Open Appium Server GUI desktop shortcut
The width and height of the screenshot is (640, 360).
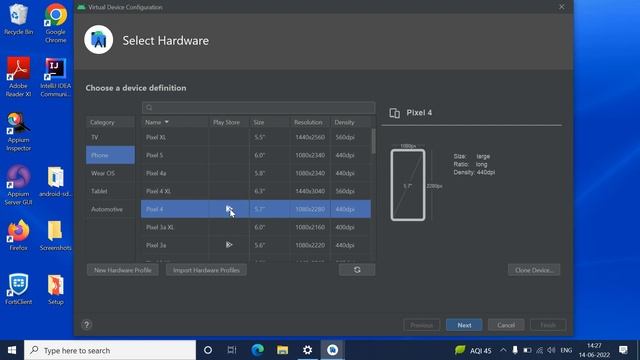tap(18, 184)
